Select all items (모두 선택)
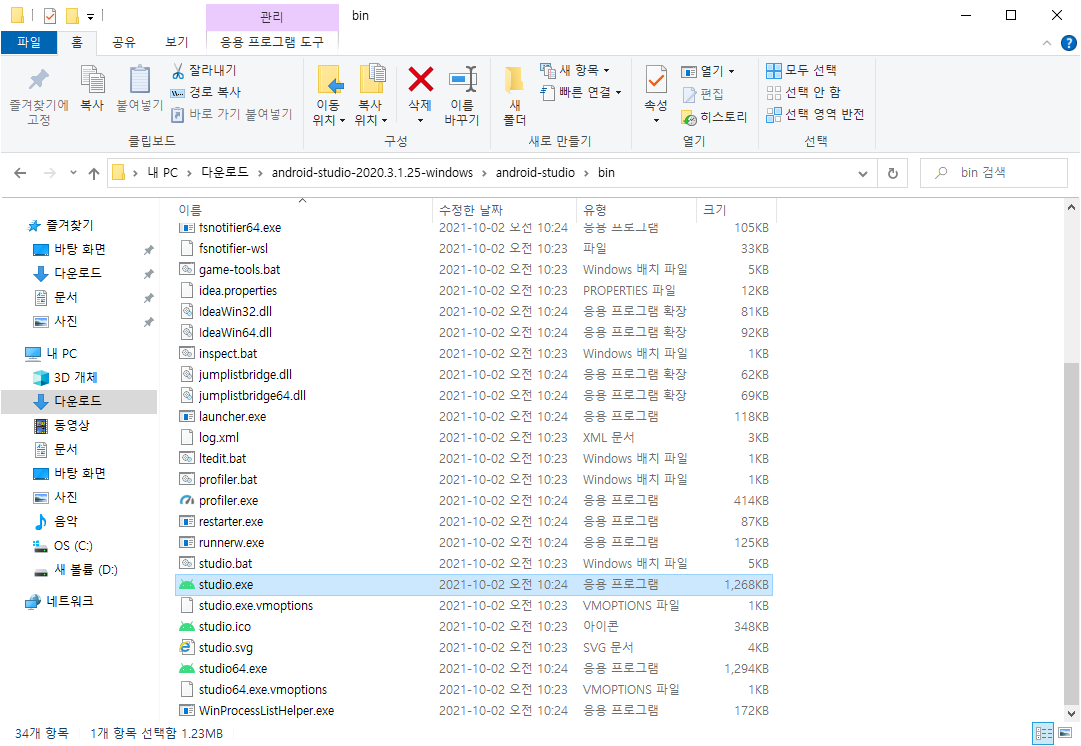 pos(801,70)
